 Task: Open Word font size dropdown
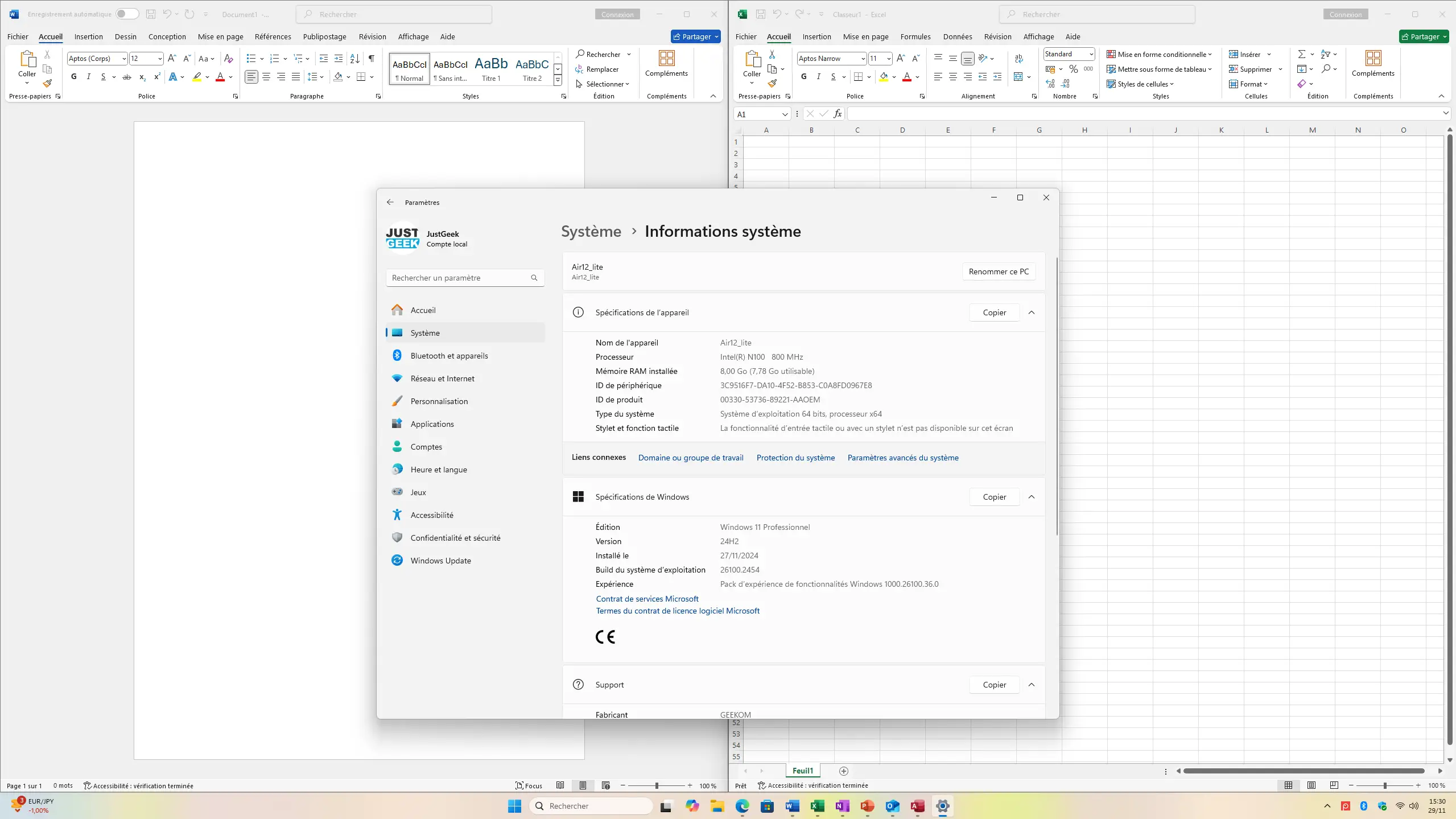pos(160,59)
